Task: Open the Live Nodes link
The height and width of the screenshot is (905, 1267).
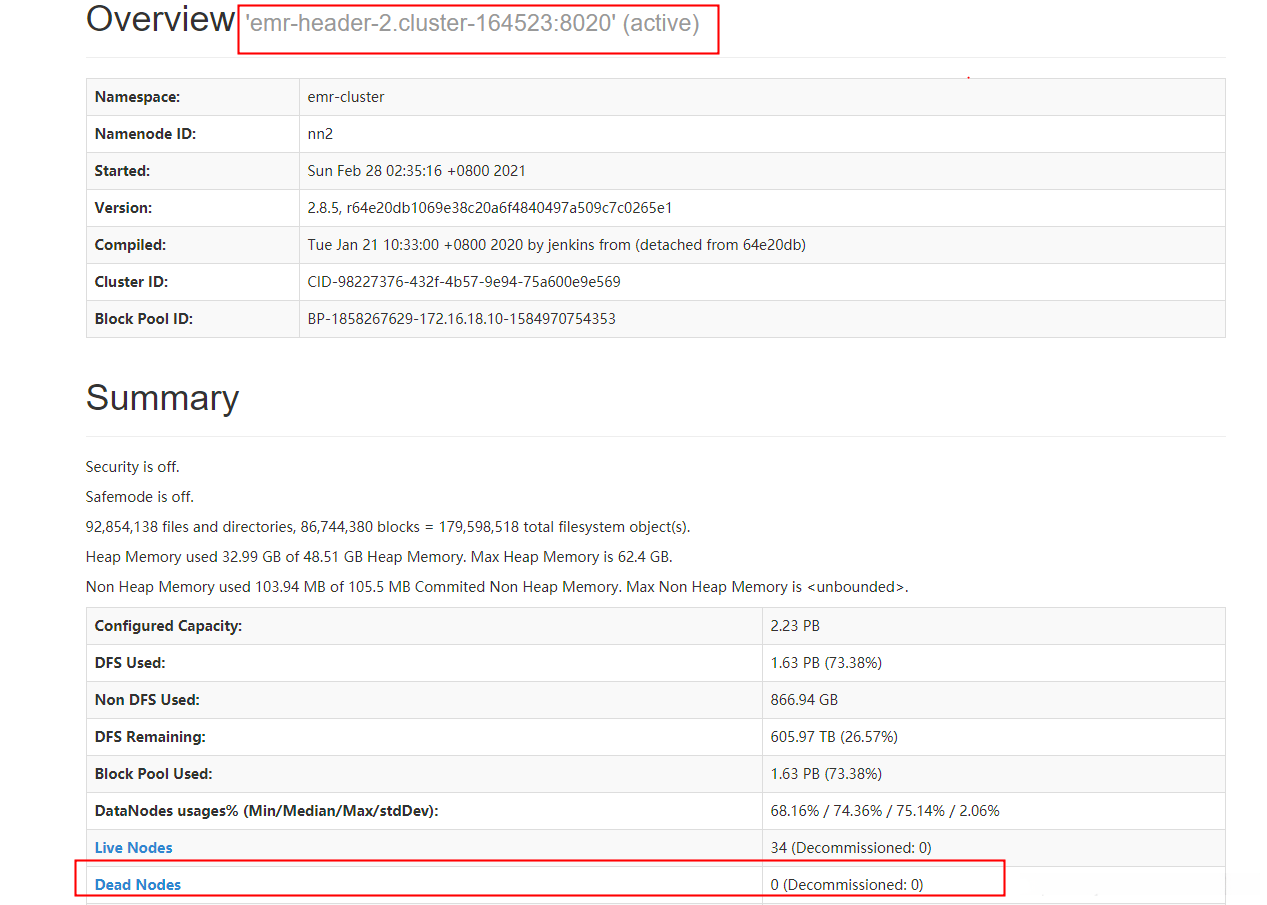Action: [133, 847]
